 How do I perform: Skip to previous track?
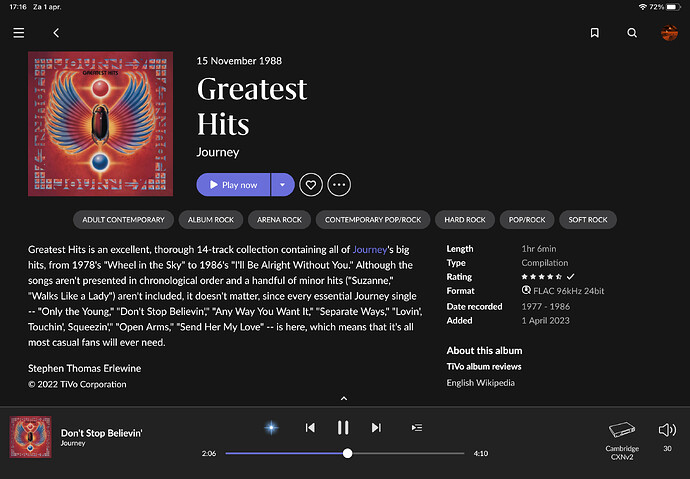tap(310, 428)
